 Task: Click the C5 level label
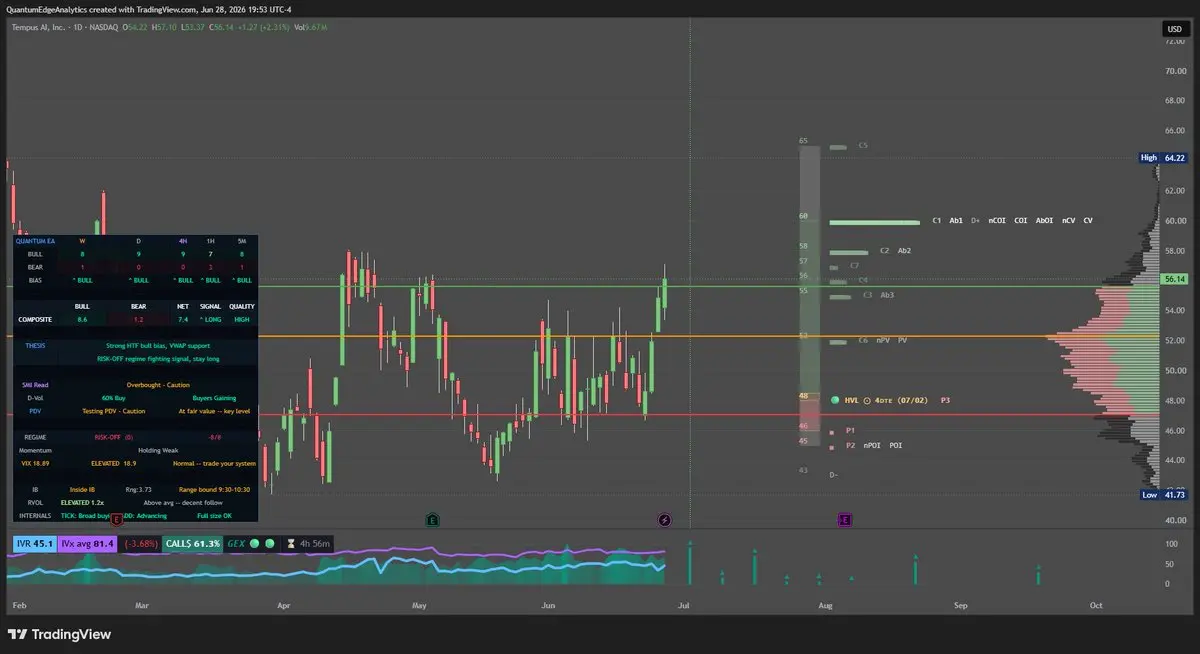863,146
